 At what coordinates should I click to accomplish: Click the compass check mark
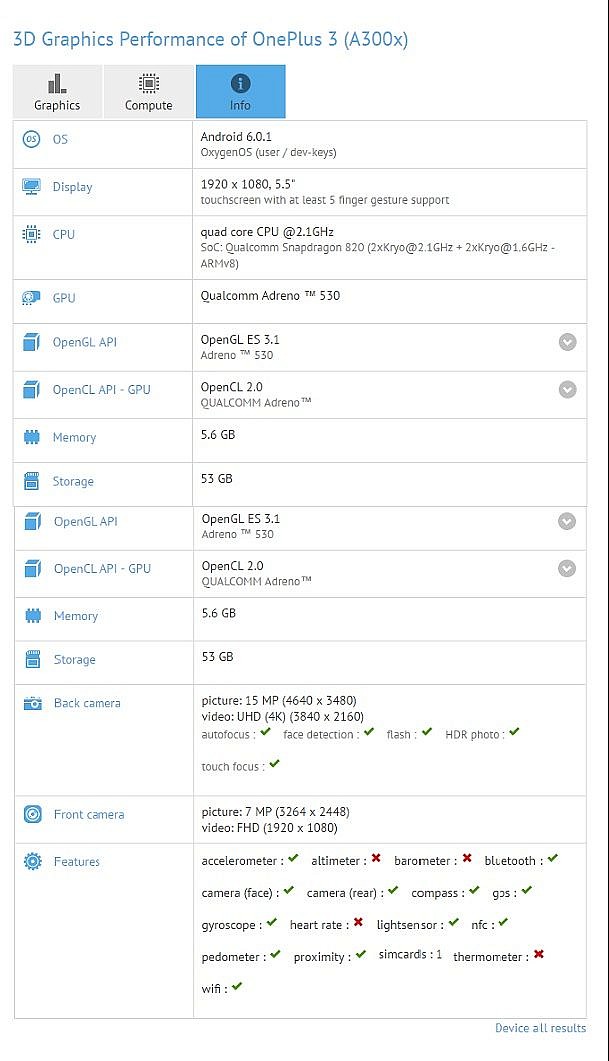coord(474,890)
